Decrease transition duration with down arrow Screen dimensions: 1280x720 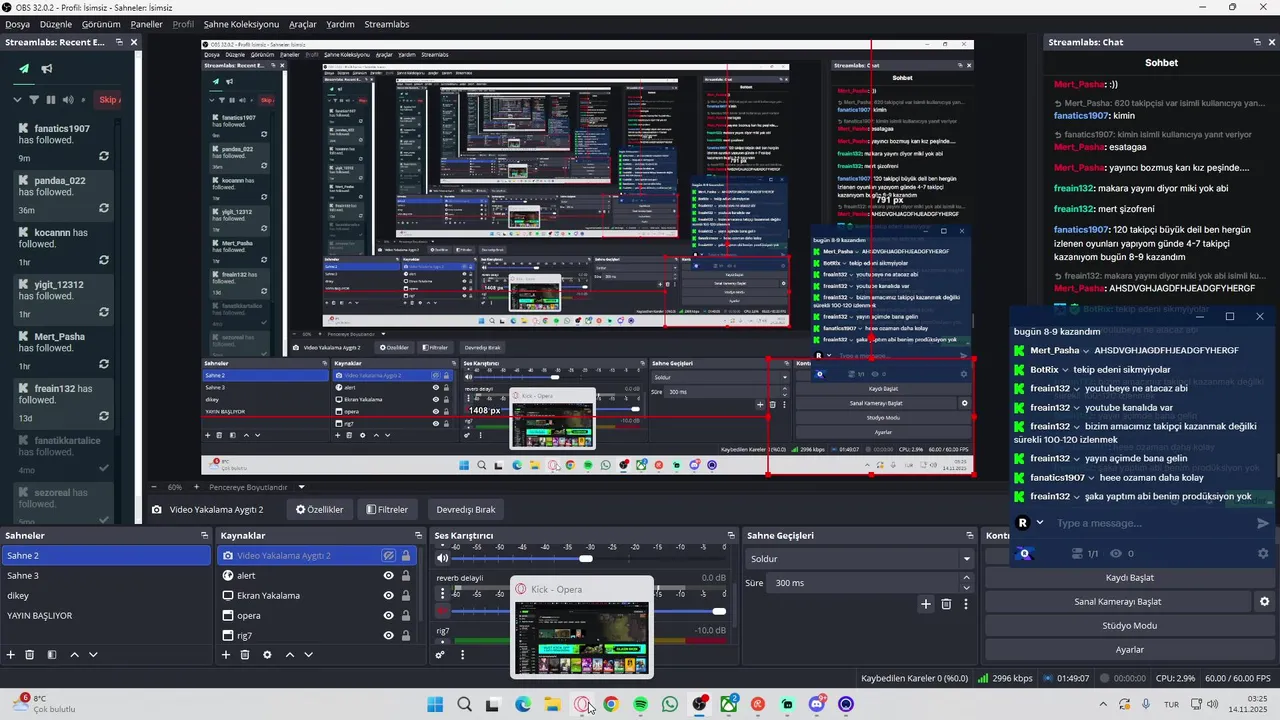(966, 588)
